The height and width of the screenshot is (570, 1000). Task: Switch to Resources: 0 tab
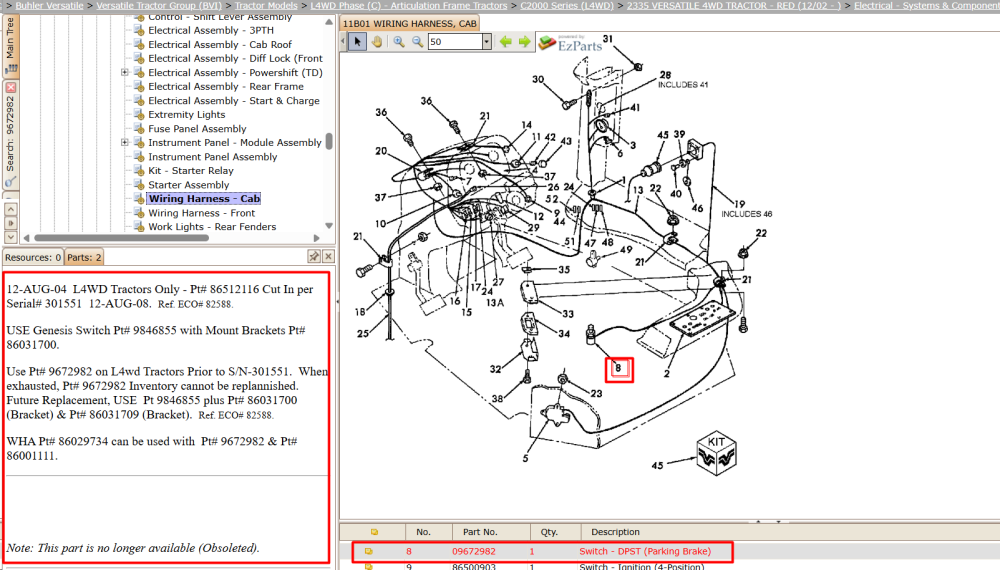pyautogui.click(x=33, y=258)
